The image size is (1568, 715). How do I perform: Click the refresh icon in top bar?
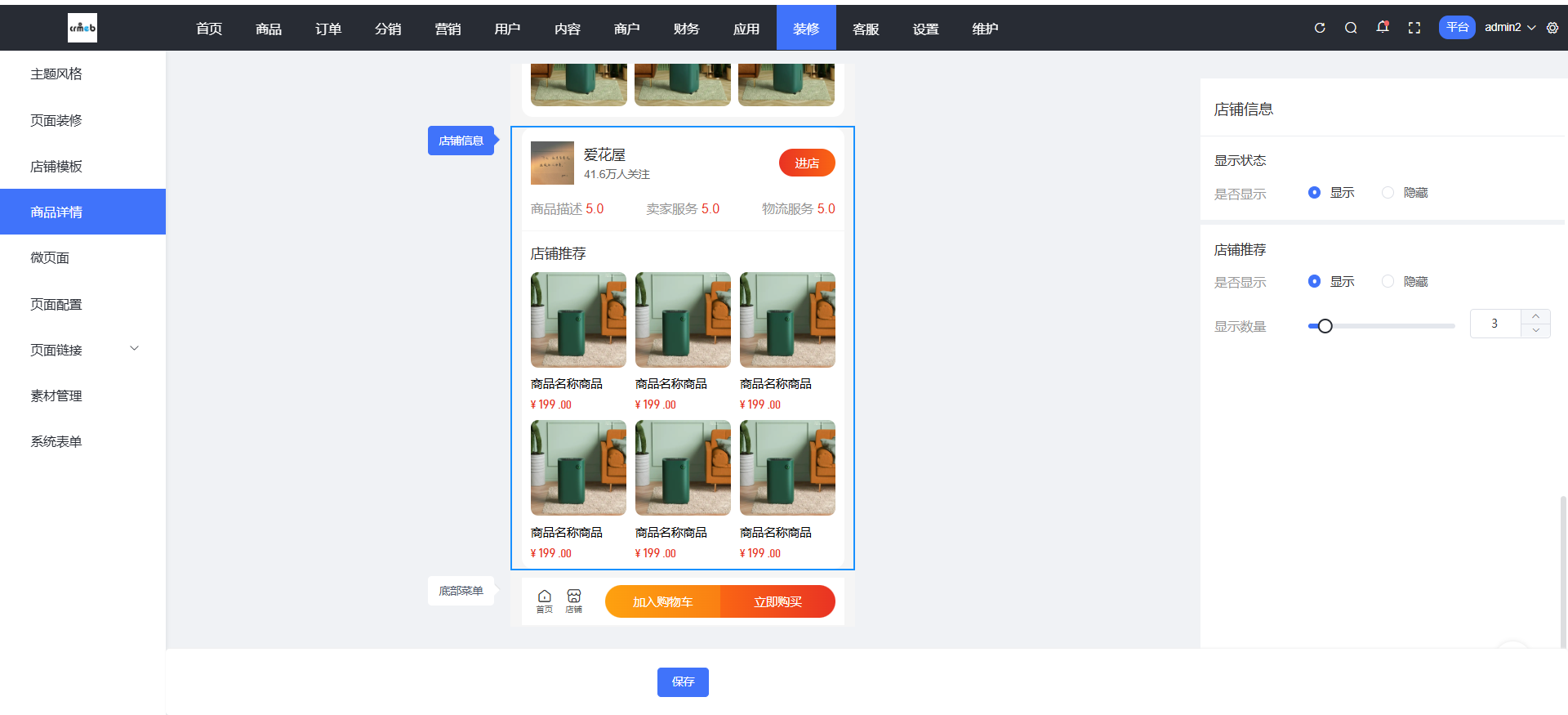pos(1319,28)
